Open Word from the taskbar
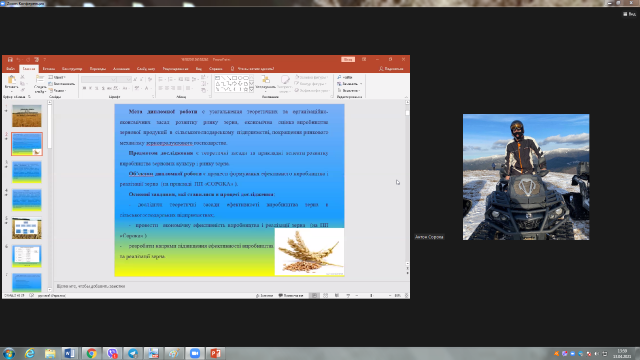This screenshot has height=360, width=640. point(70,353)
